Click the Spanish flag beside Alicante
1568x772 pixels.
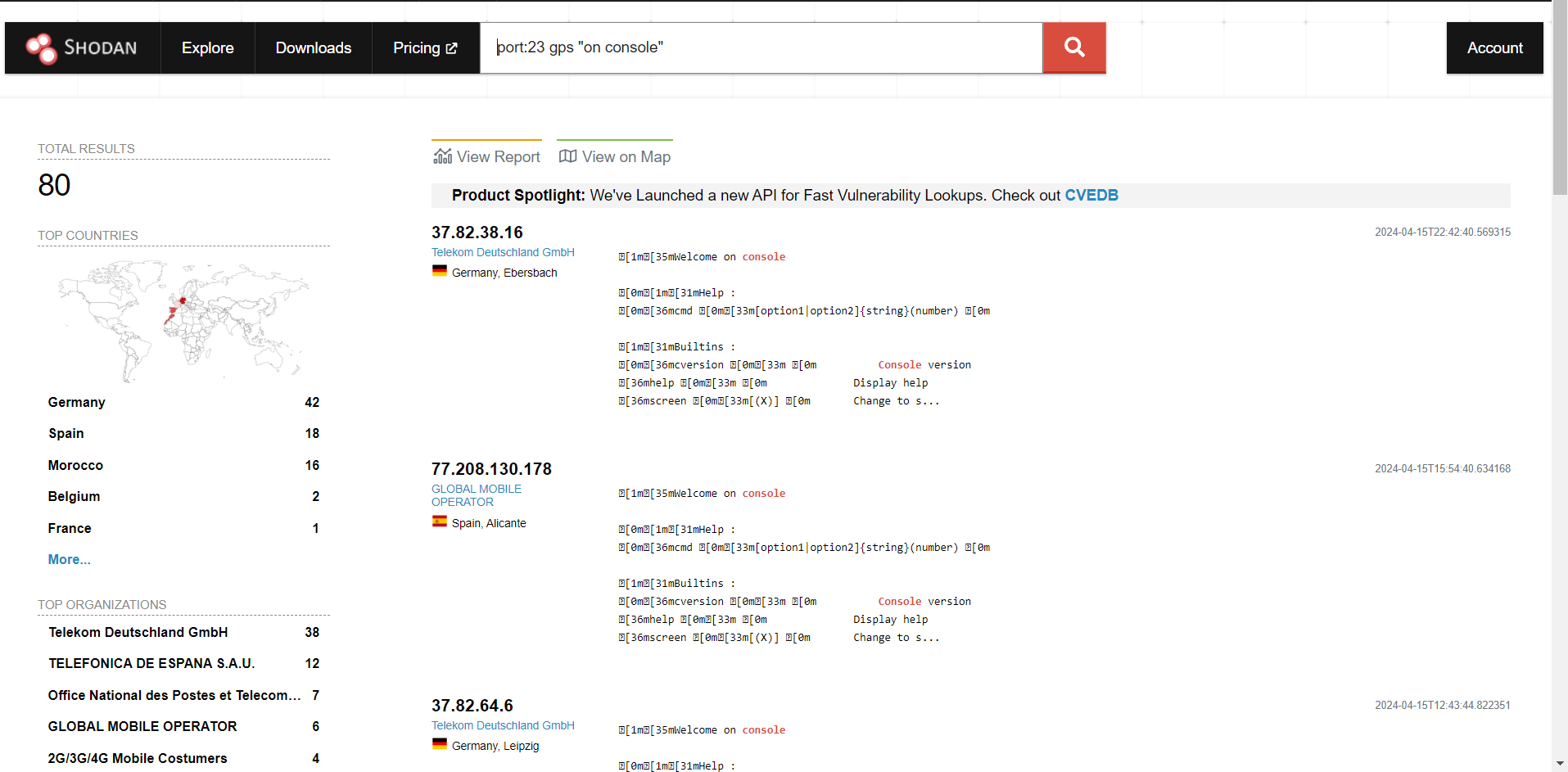[x=440, y=522]
